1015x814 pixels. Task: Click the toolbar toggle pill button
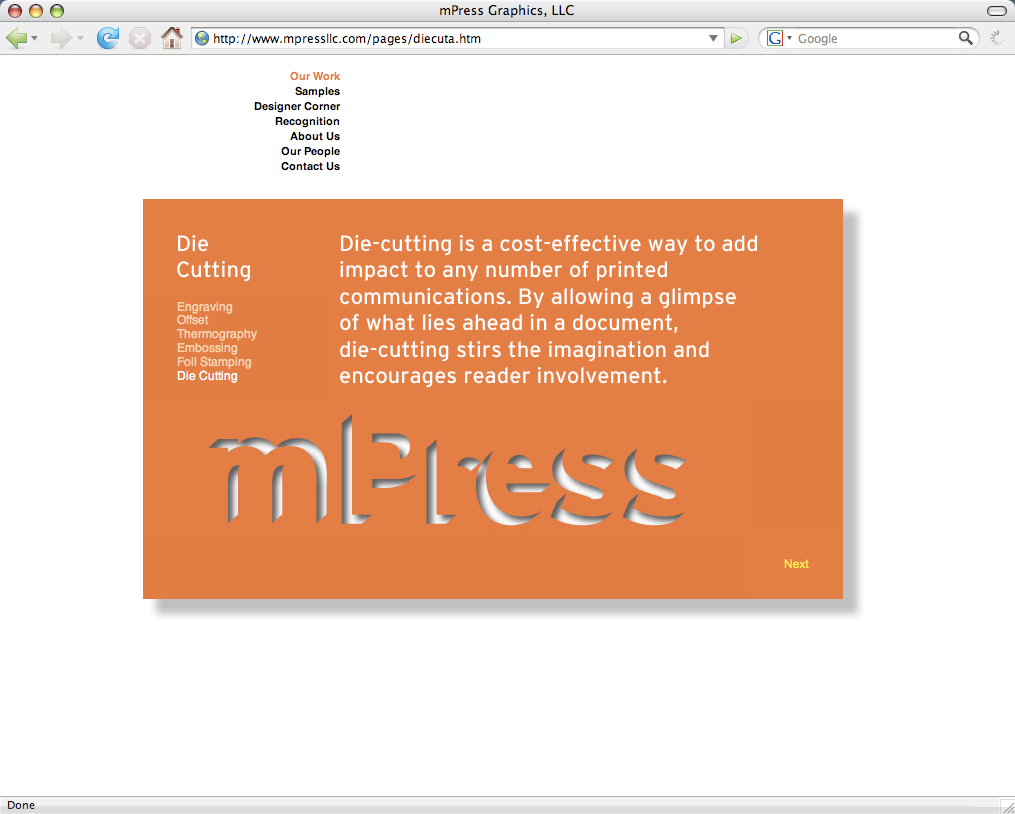click(x=997, y=10)
